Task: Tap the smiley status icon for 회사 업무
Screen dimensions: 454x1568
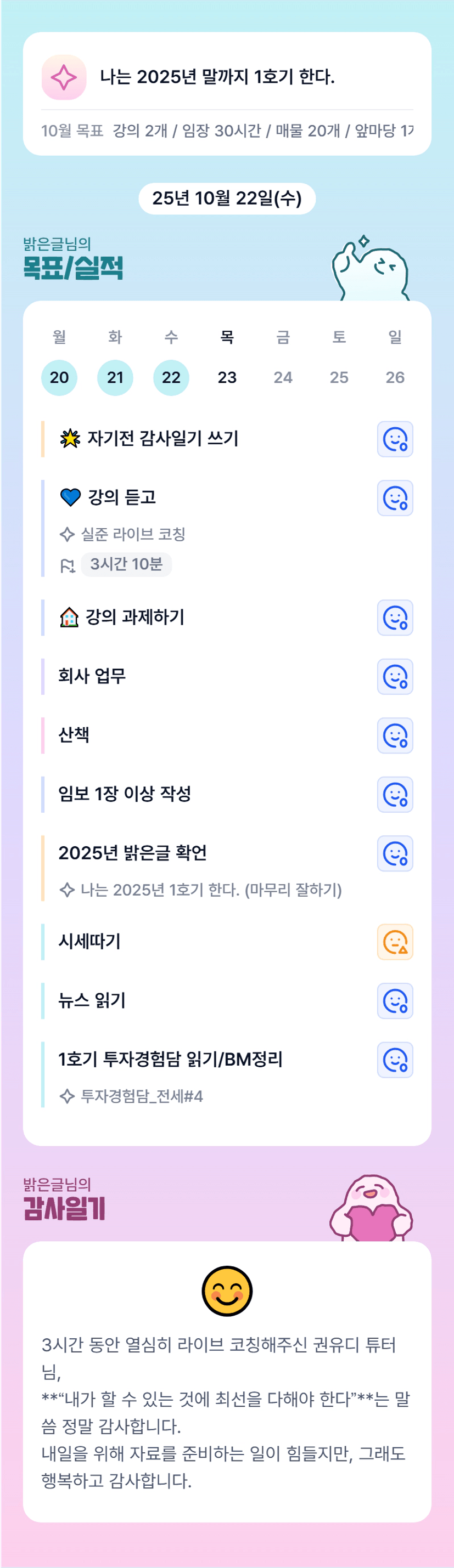Action: click(x=395, y=676)
